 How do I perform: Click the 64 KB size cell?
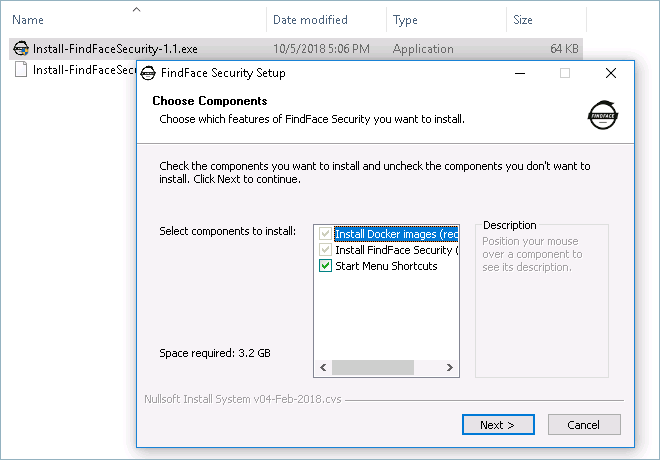click(564, 49)
